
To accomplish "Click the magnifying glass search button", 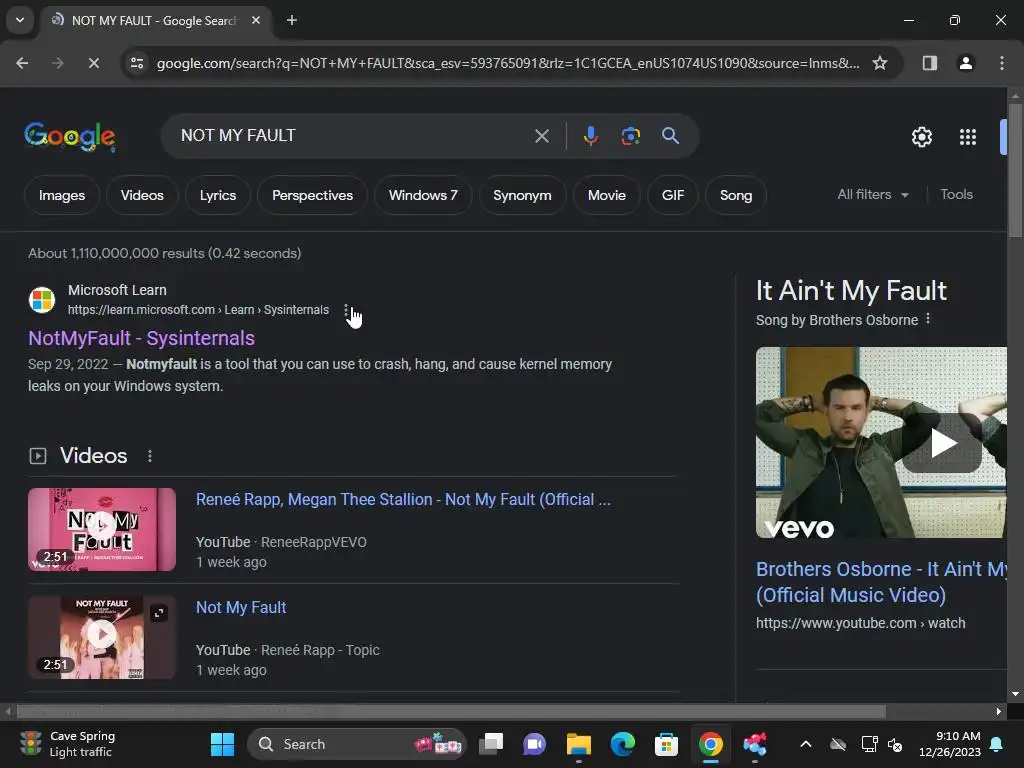I will click(670, 136).
